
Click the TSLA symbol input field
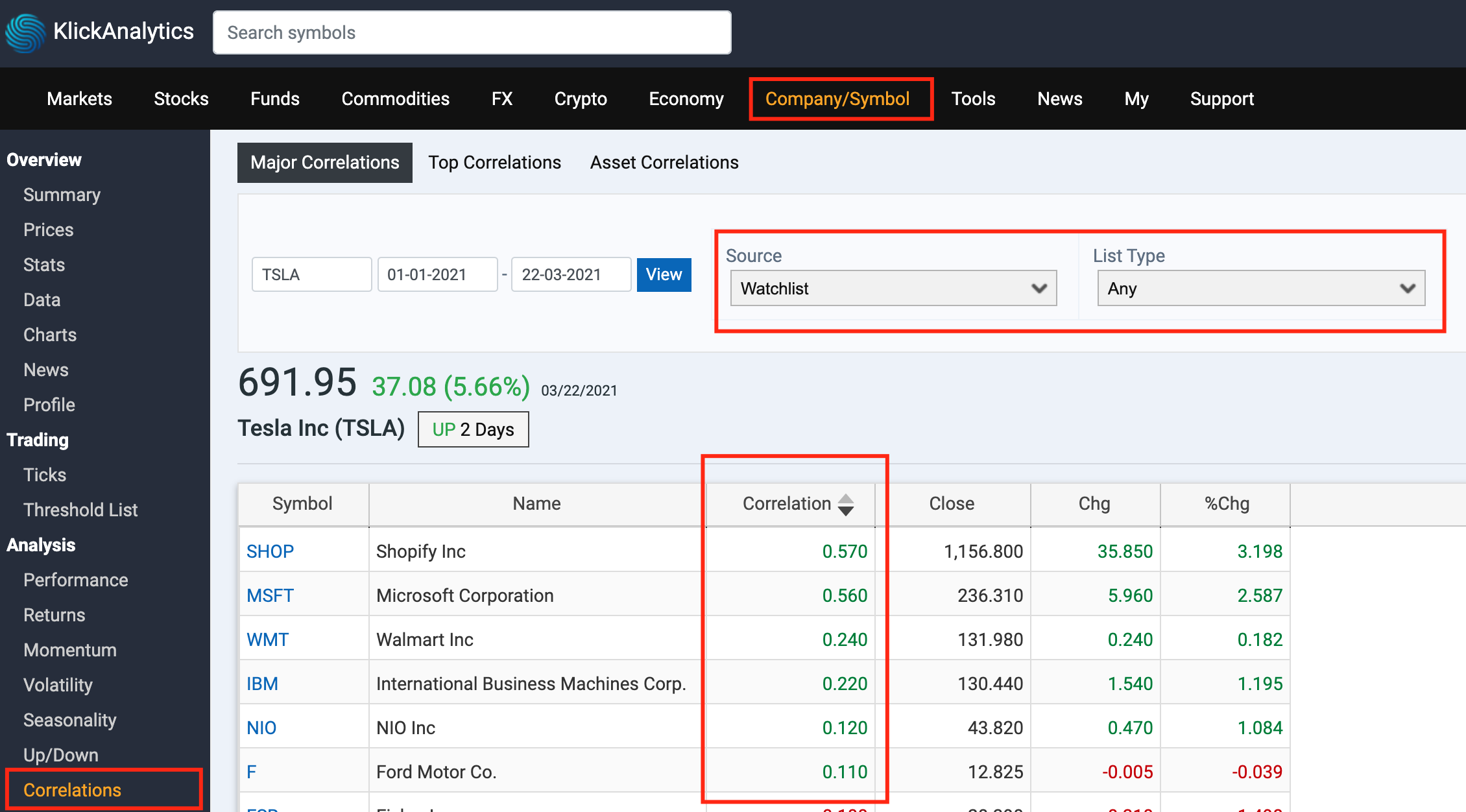[312, 274]
